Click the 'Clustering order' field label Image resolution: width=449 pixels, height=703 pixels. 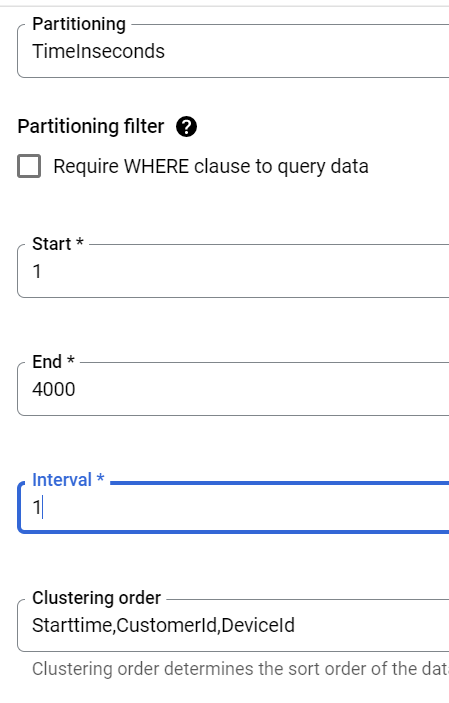[96, 598]
